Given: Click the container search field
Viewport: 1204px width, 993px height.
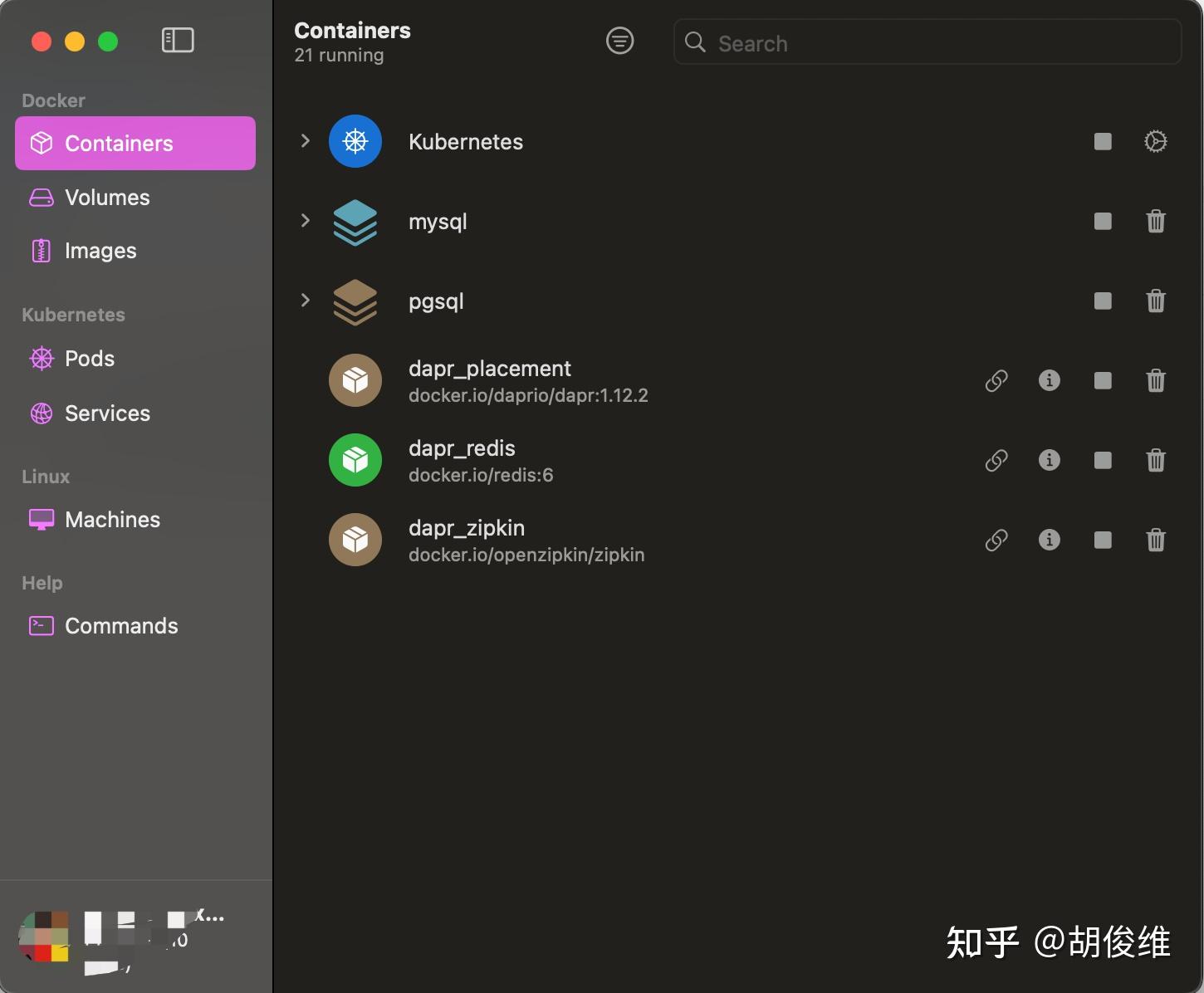Looking at the screenshot, I should 926,42.
